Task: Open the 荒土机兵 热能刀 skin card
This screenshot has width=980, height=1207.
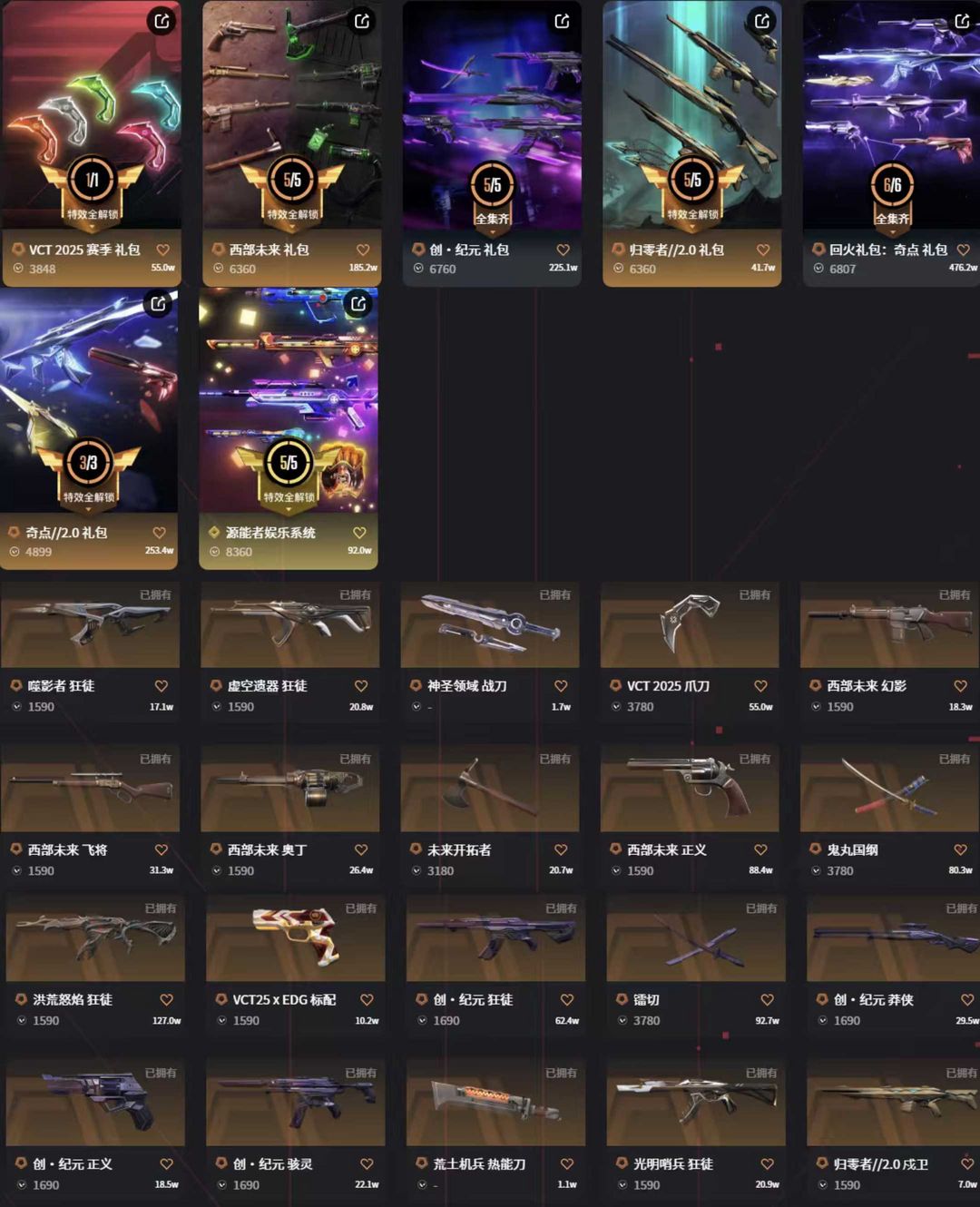Action: tap(495, 1127)
